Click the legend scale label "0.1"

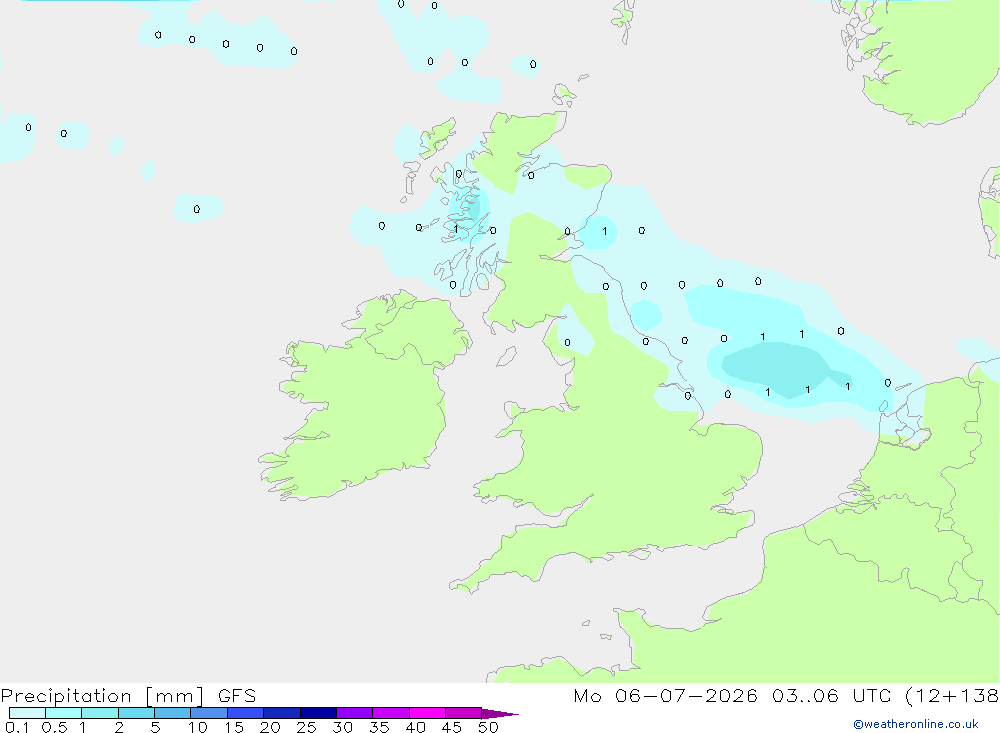click(17, 727)
